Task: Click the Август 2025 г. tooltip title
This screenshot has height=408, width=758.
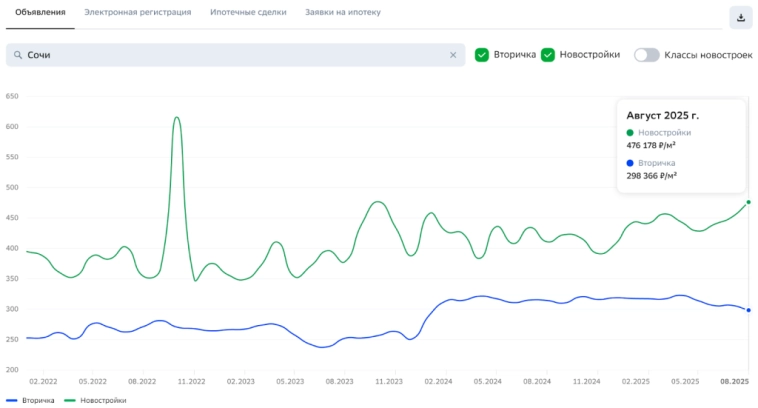Action: pos(662,115)
